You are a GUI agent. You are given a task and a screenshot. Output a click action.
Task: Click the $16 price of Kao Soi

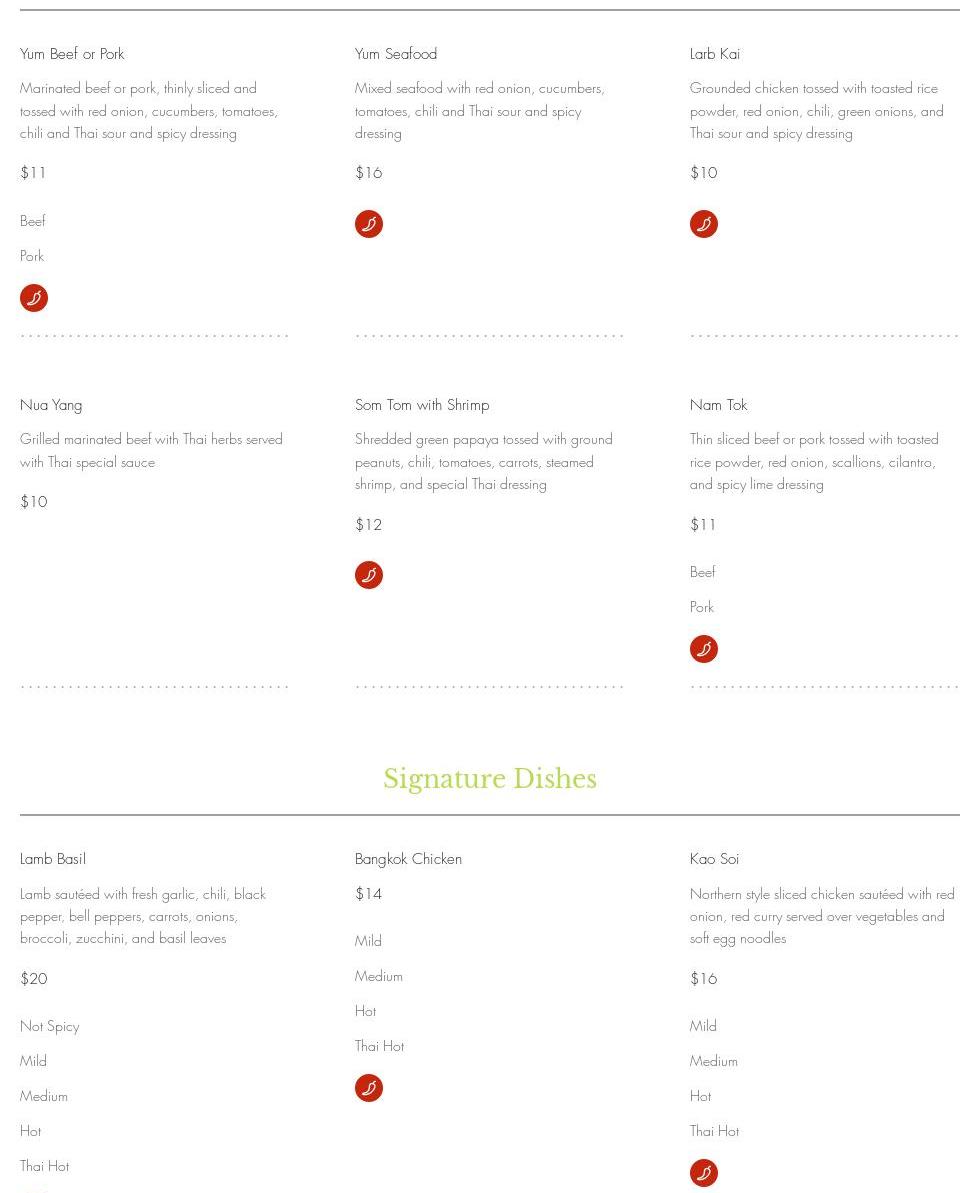pyautogui.click(x=703, y=978)
